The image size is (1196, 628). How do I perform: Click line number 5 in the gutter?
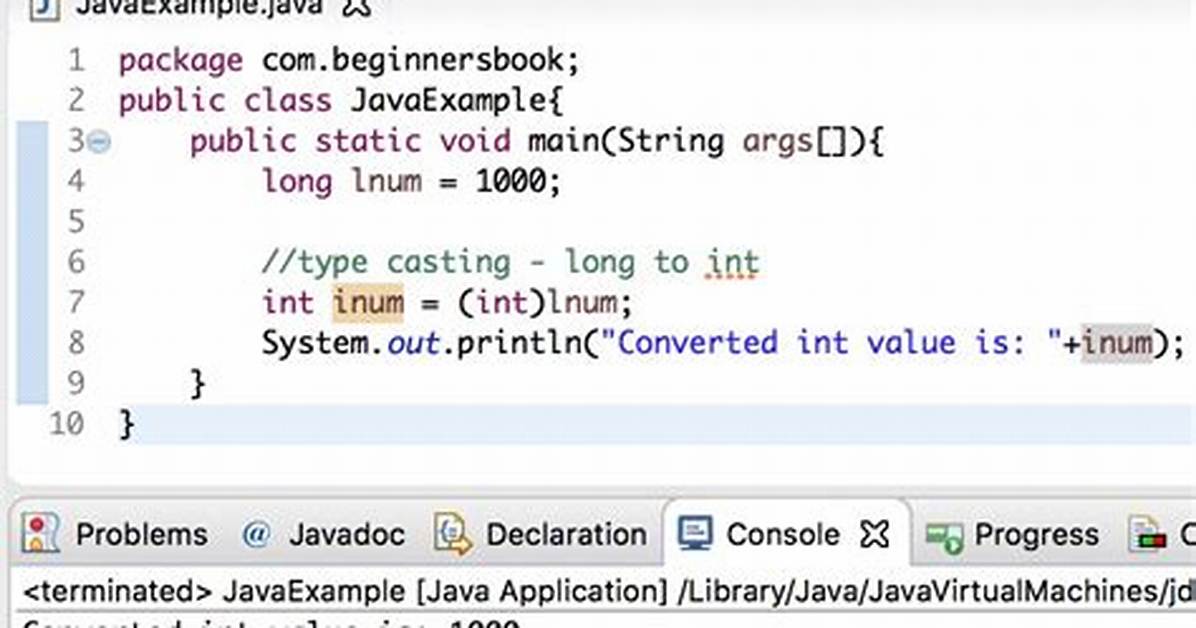pyautogui.click(x=76, y=222)
